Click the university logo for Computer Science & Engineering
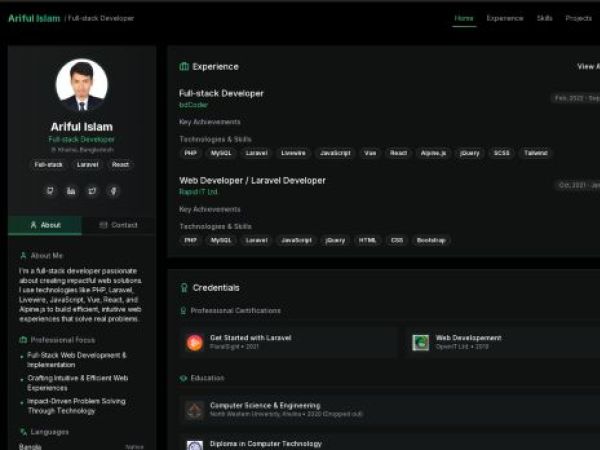 coord(195,410)
